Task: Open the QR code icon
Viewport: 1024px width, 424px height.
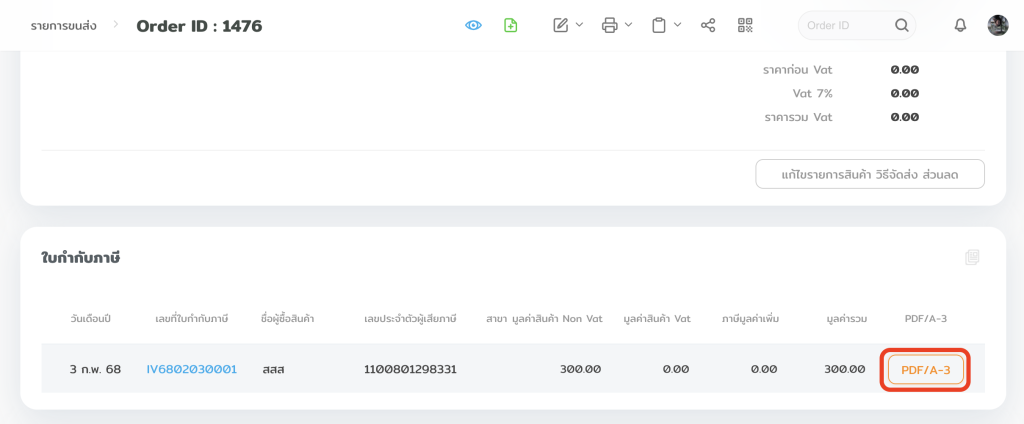Action: (x=745, y=25)
